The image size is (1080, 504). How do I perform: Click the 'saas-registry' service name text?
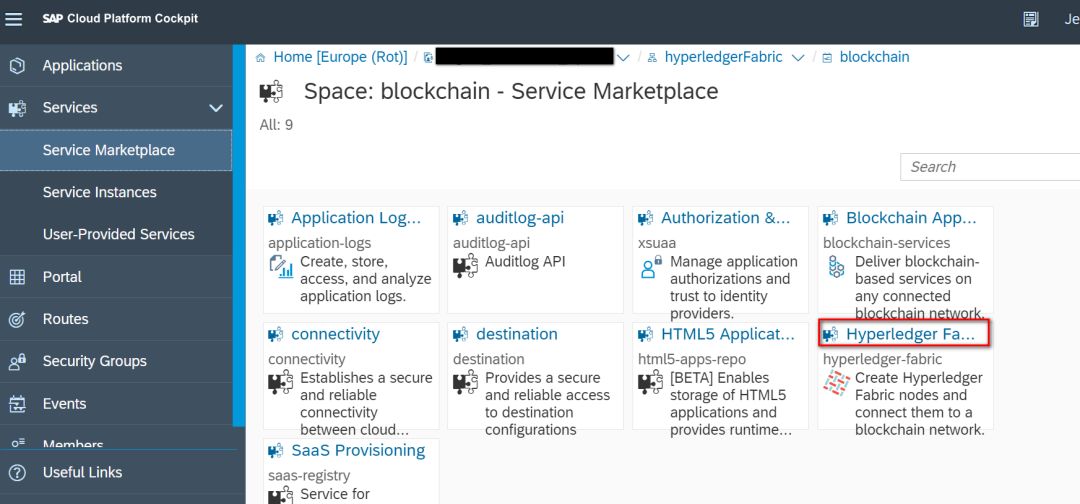coord(309,476)
